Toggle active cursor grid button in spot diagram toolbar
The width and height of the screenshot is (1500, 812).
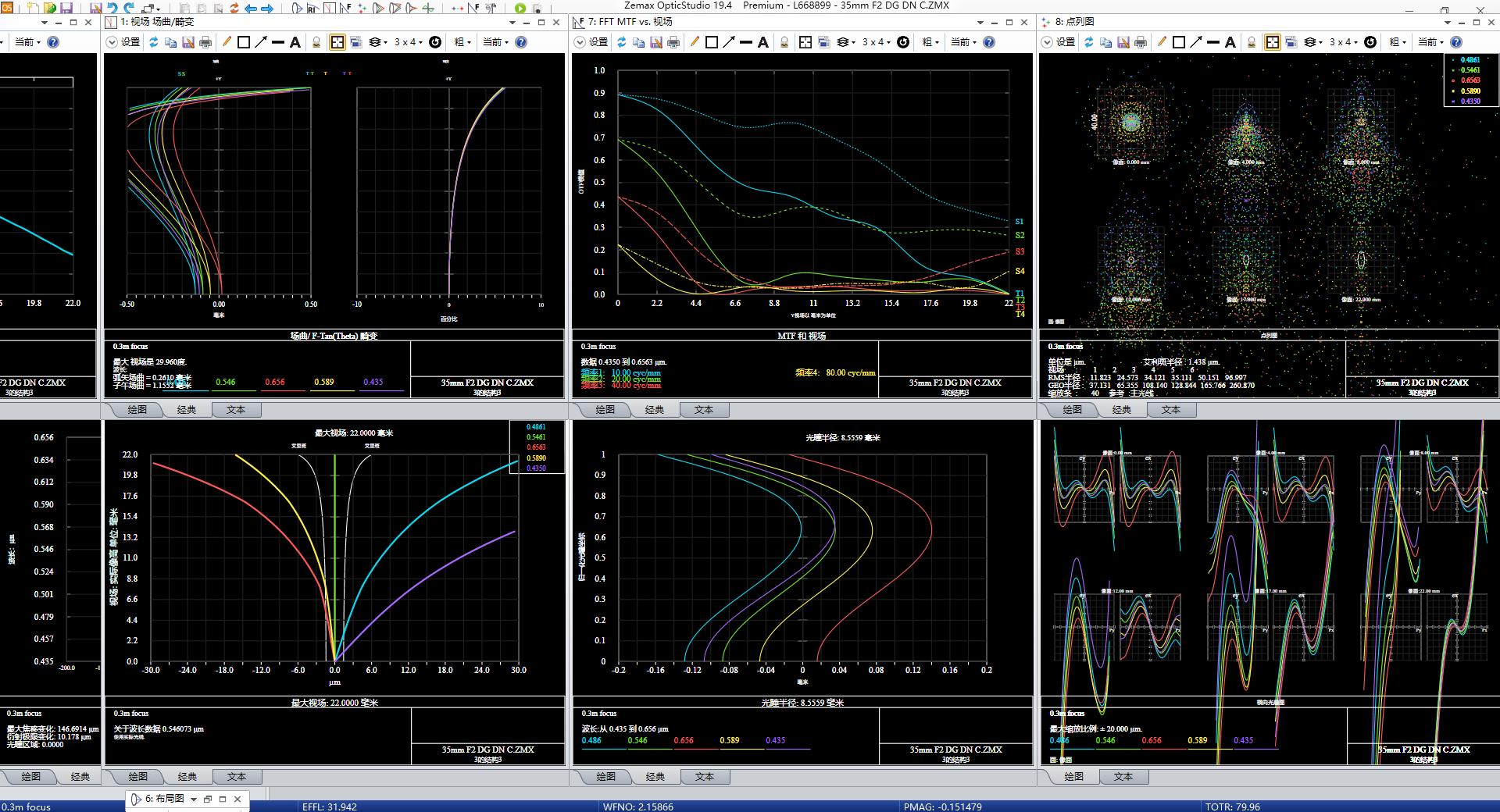pos(1273,42)
